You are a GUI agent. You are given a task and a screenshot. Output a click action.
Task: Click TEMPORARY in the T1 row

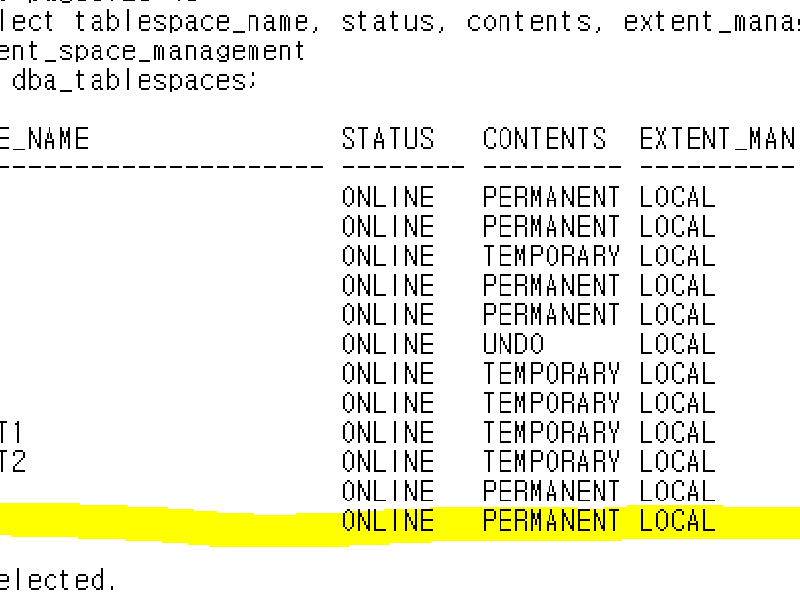551,433
